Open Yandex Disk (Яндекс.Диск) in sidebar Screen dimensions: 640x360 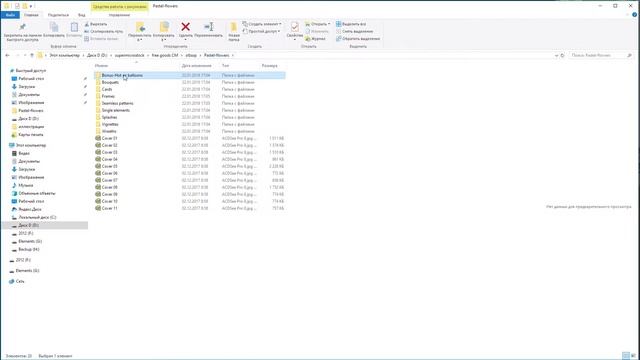[x=30, y=209]
